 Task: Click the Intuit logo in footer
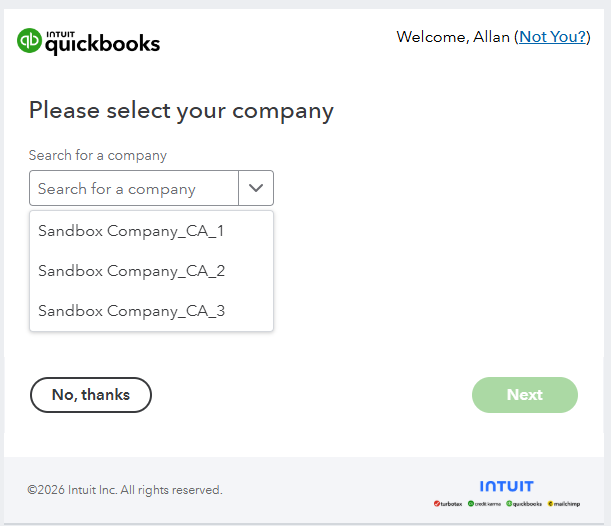click(x=506, y=486)
